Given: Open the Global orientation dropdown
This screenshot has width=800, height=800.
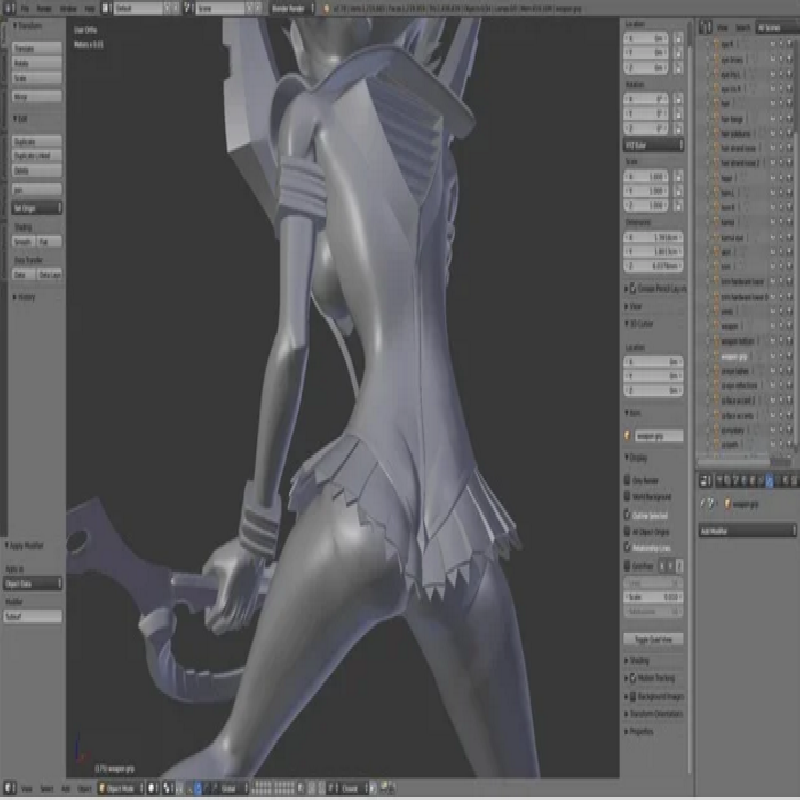Looking at the screenshot, I should click(x=234, y=788).
